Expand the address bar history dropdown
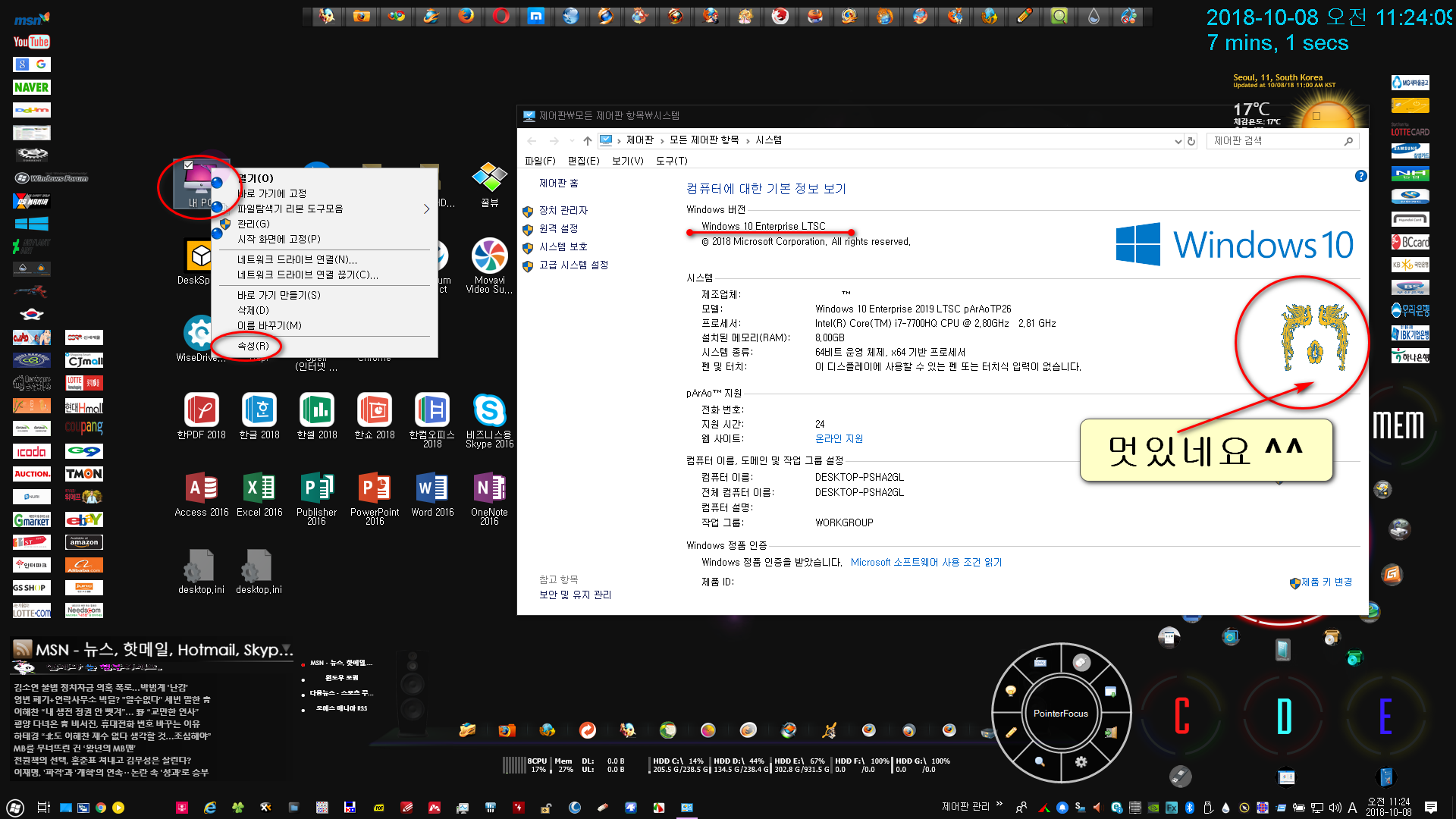The image size is (1456, 819). click(1178, 141)
